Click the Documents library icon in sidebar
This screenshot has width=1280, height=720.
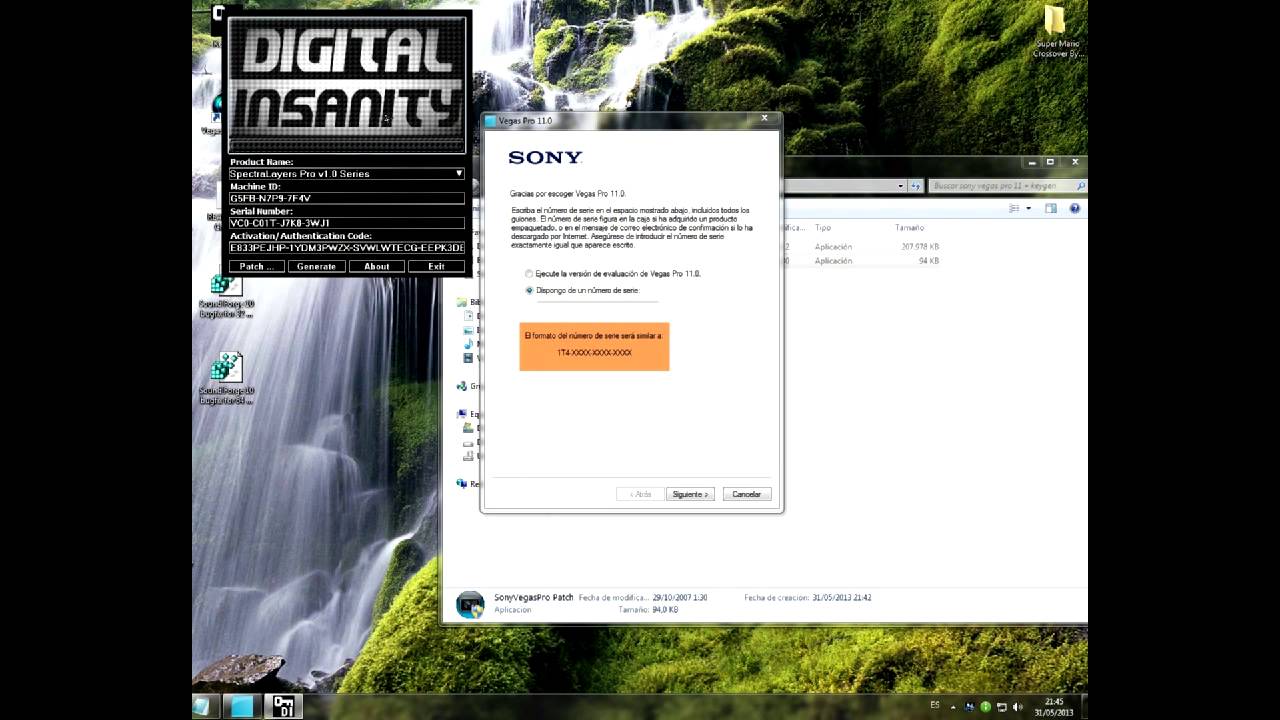(x=468, y=316)
